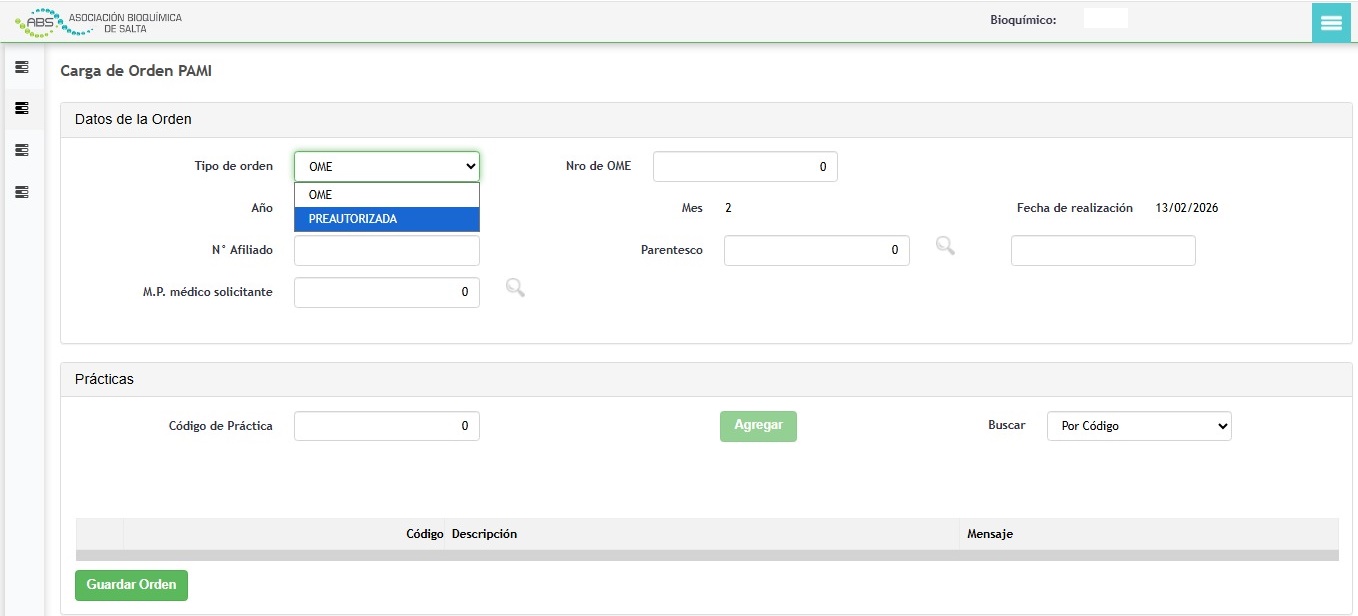This screenshot has height=616, width=1358.
Task: Click the M.P. médico solicitante input
Action: (386, 292)
